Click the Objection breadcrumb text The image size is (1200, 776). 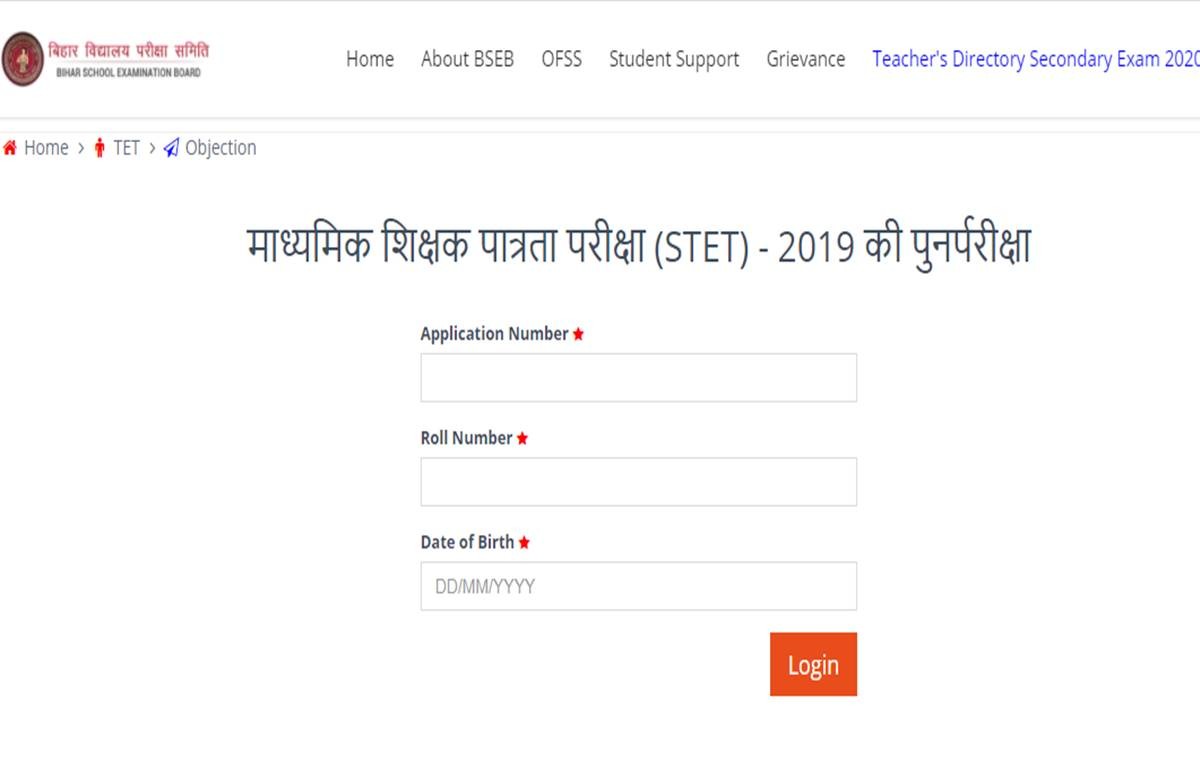pyautogui.click(x=221, y=148)
